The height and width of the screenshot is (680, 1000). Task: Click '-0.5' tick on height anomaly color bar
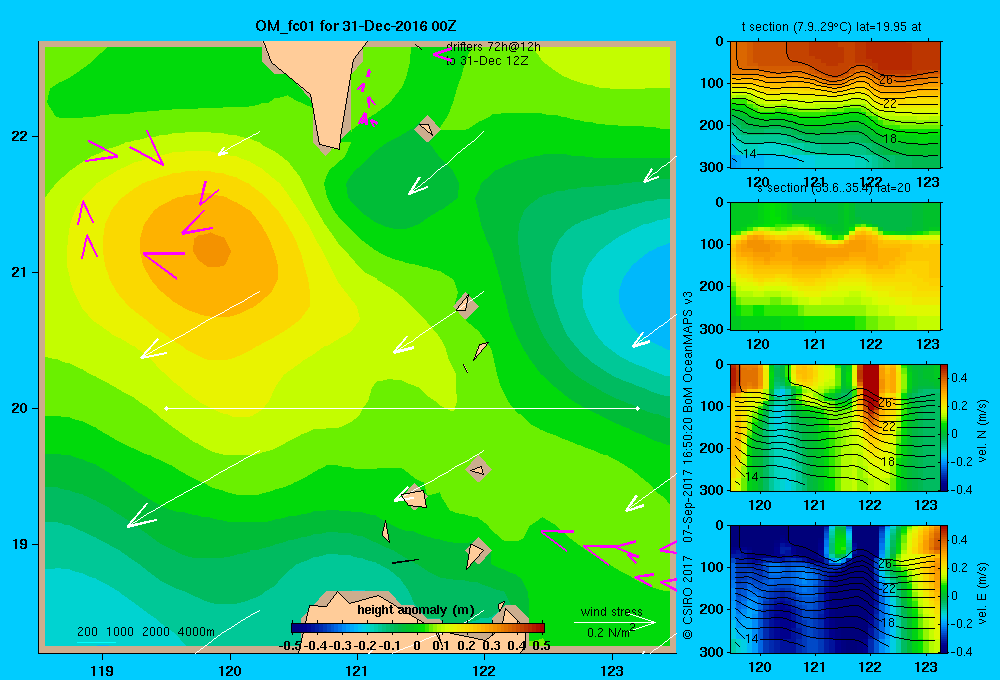pos(290,646)
